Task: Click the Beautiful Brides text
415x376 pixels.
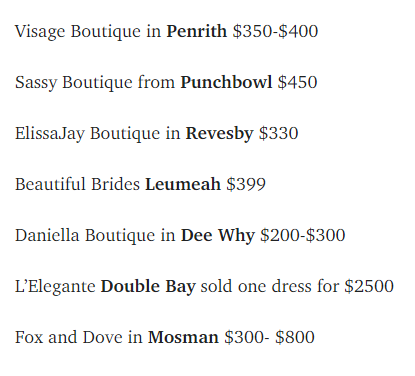Action: click(x=77, y=184)
